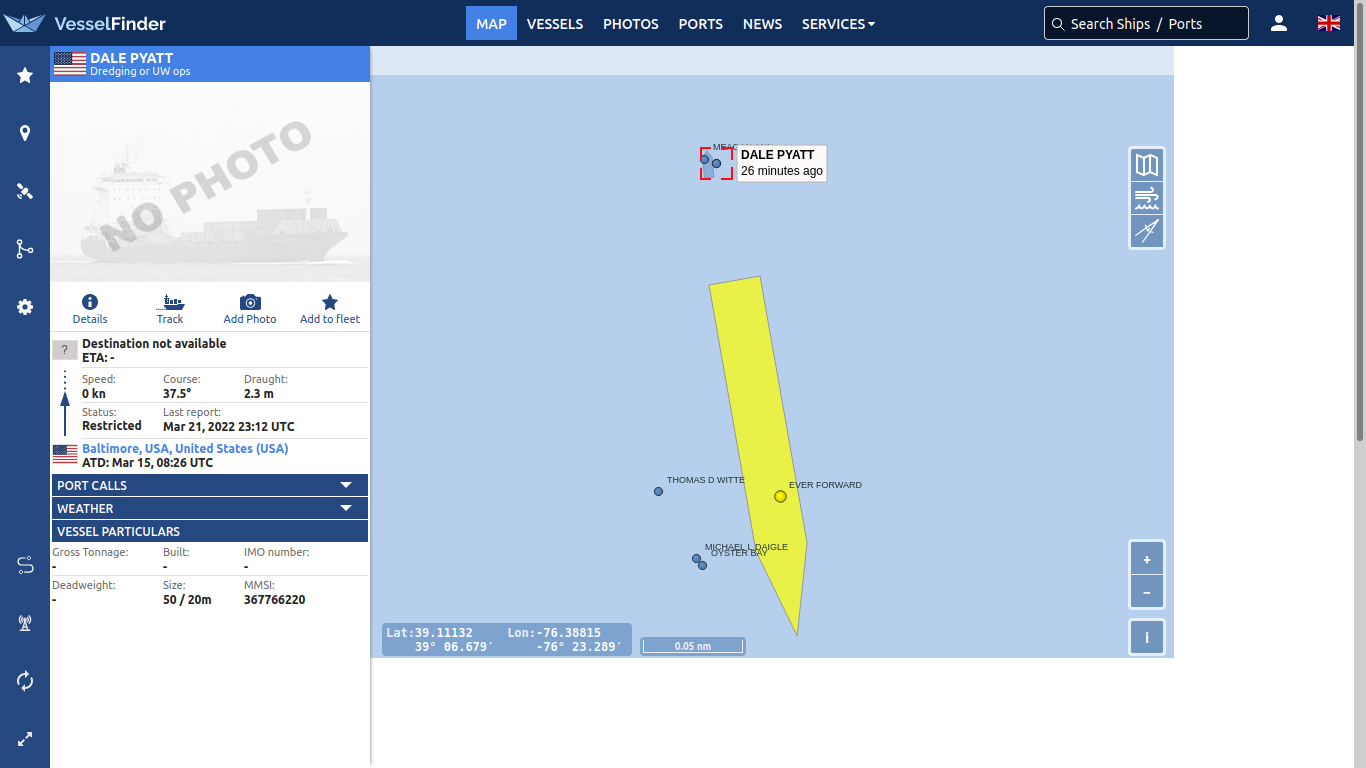Click the refresh arrows icon in sidebar
The image size is (1366, 768).
25,681
